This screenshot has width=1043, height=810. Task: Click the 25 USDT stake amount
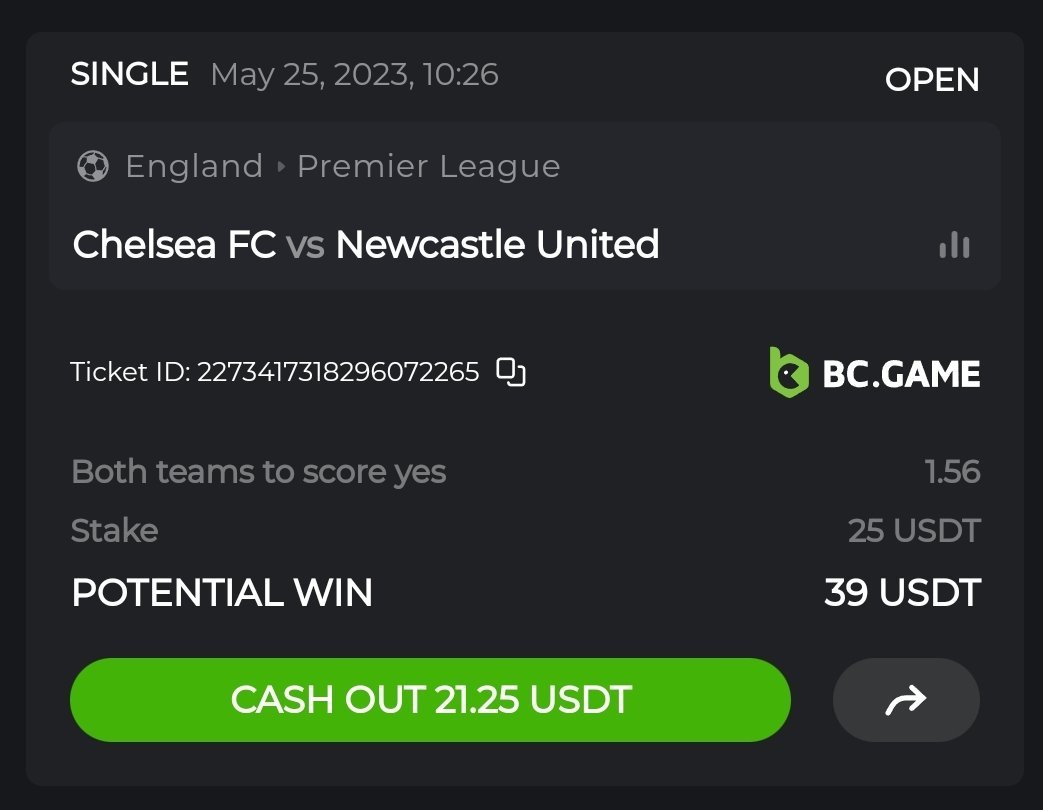[914, 531]
